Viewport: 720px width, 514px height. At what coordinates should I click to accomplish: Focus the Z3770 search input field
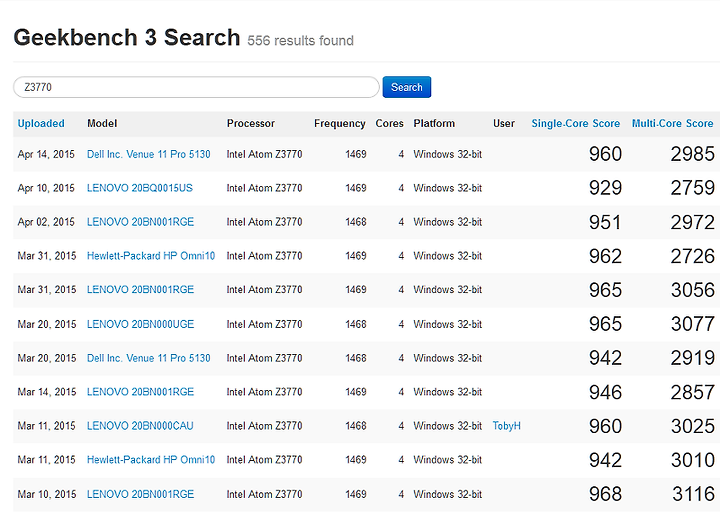coord(196,87)
